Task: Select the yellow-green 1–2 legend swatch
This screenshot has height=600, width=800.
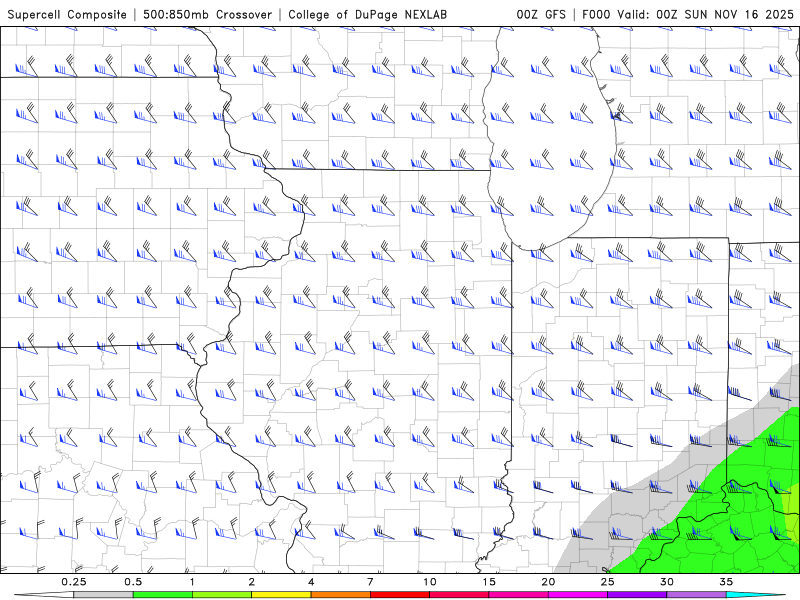Action: pyautogui.click(x=221, y=595)
